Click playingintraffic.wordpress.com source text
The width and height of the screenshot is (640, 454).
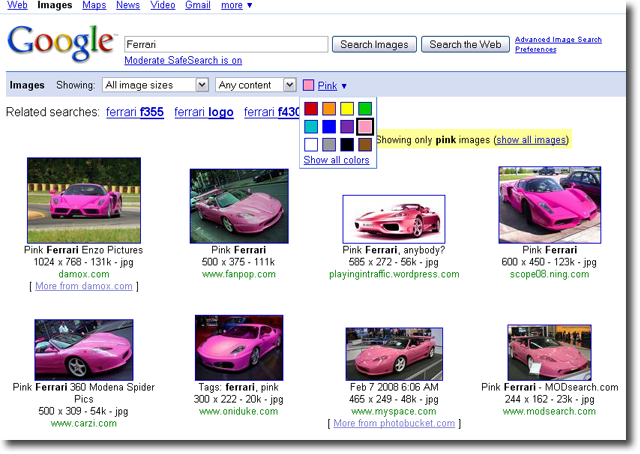click(x=394, y=274)
